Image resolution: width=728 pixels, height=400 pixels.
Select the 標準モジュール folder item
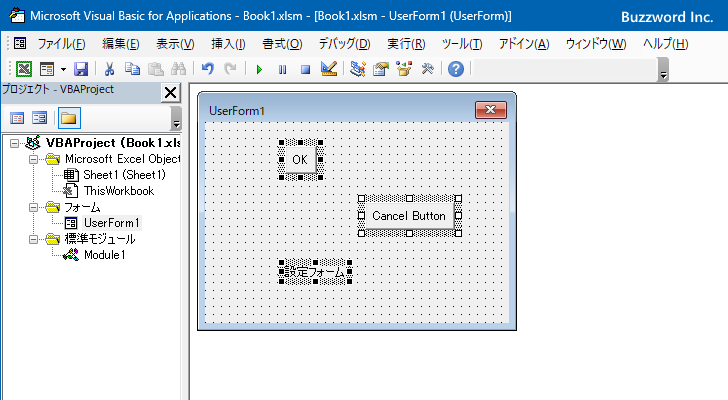point(100,239)
